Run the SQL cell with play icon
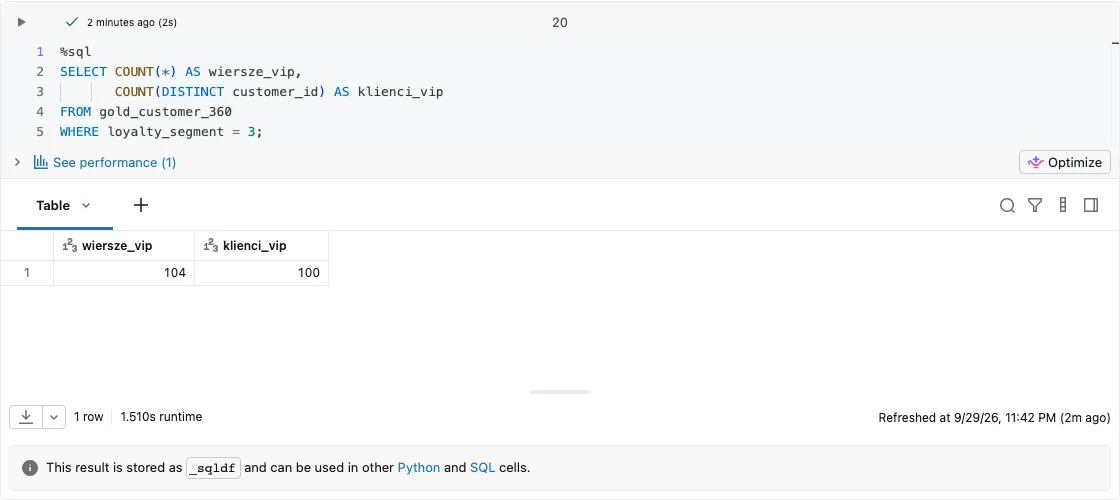This screenshot has height=500, width=1120. (21, 22)
